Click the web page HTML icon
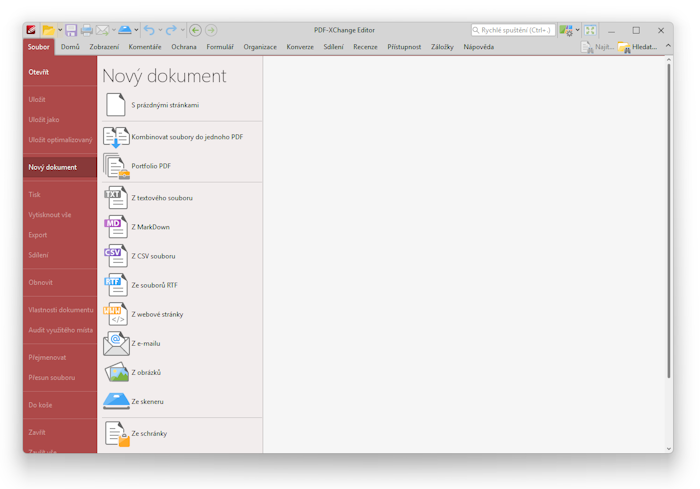This screenshot has width=700, height=489. [116, 314]
